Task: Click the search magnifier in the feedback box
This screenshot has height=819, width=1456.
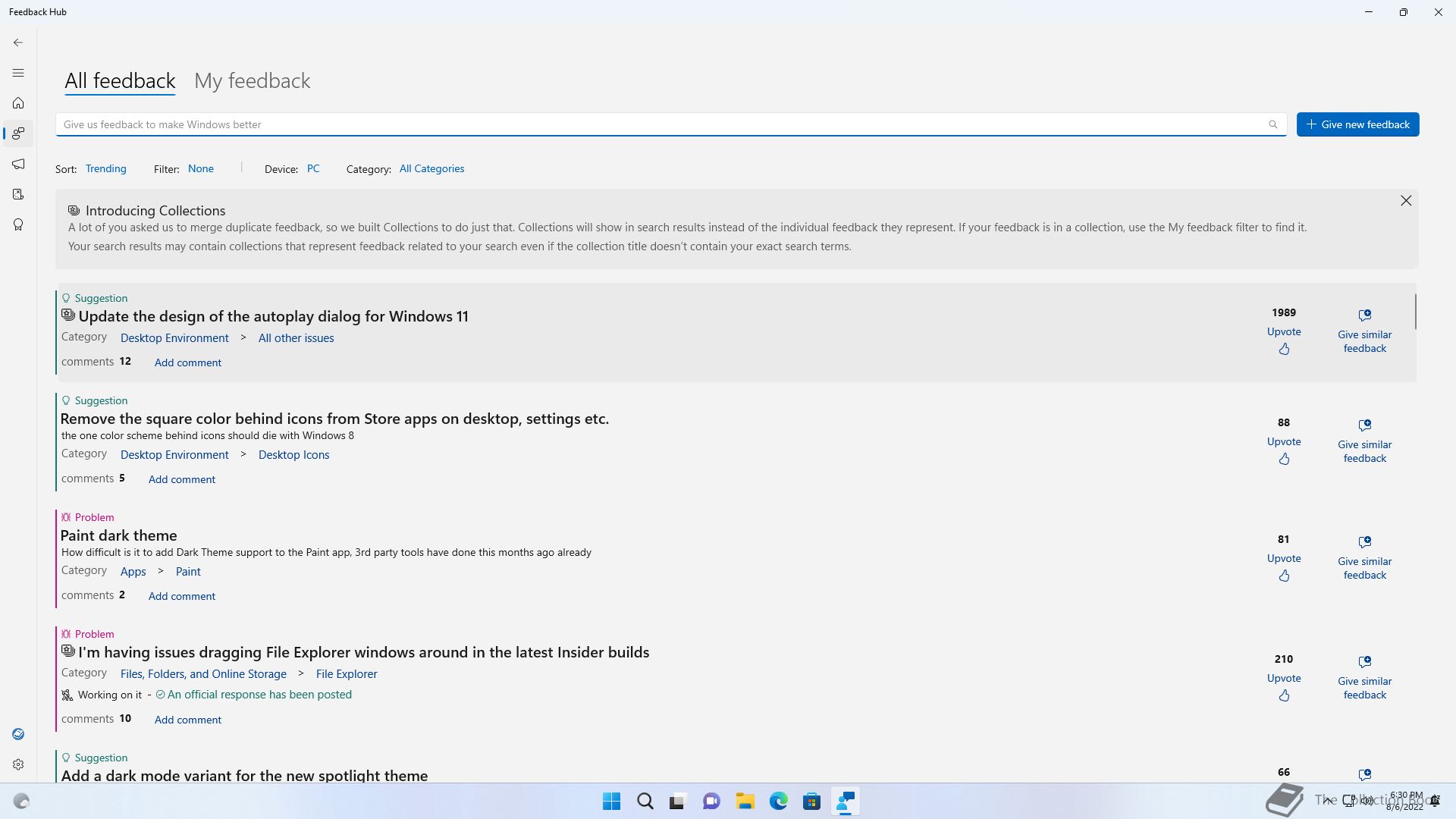Action: 1273,124
